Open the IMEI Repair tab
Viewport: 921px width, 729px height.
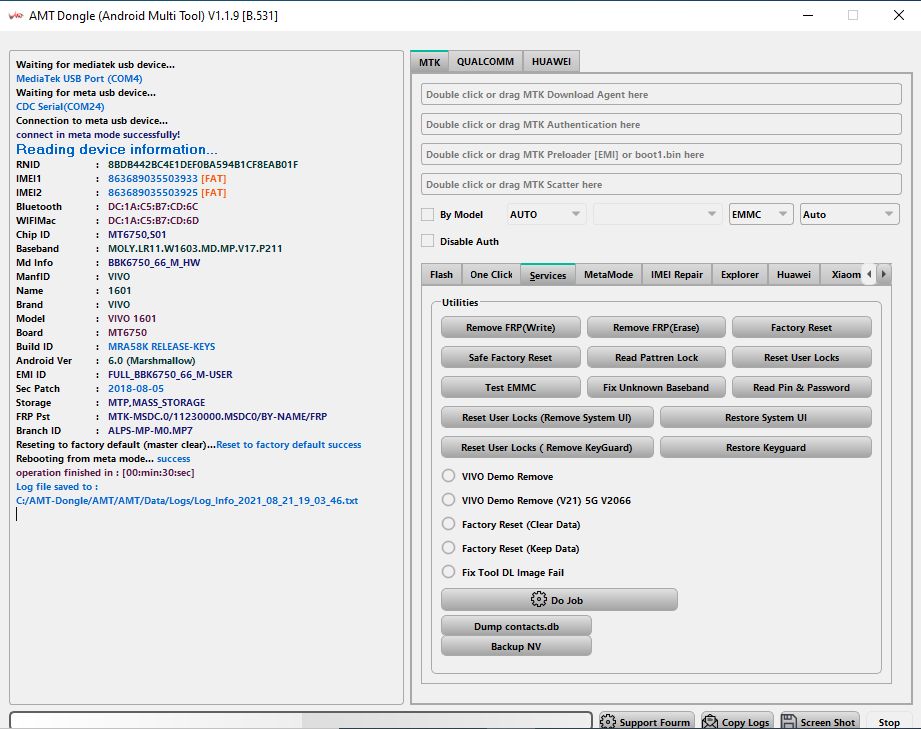(x=677, y=274)
